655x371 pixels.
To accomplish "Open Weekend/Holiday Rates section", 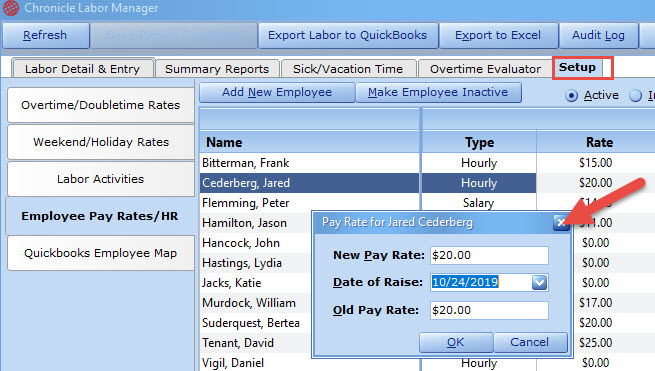I will point(101,142).
